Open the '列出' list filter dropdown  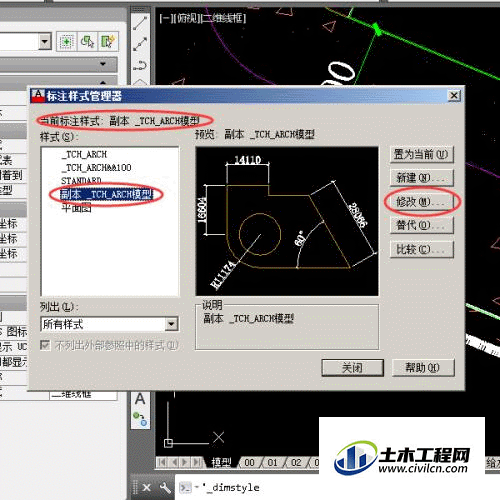[x=171, y=324]
